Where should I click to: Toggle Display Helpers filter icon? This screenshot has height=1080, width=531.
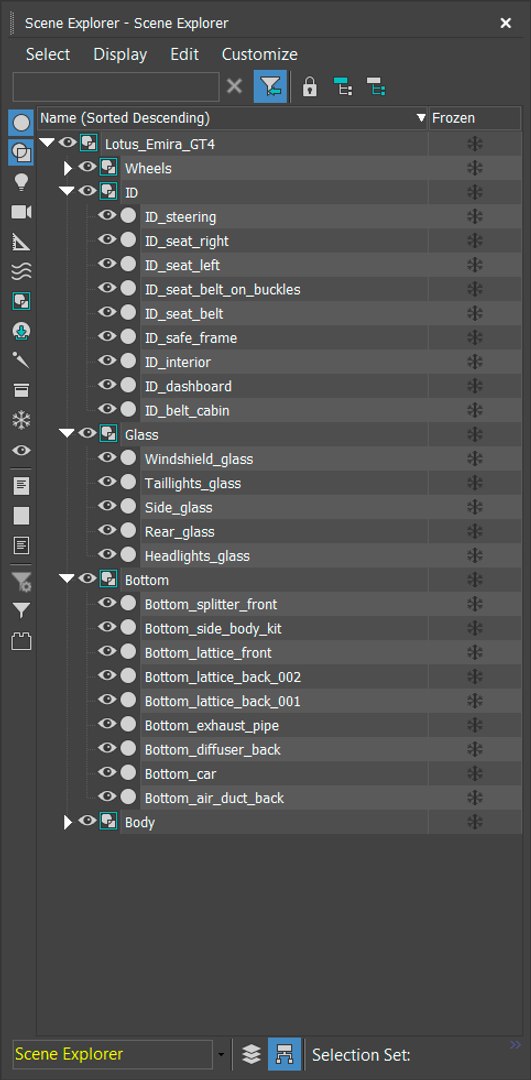click(21, 242)
